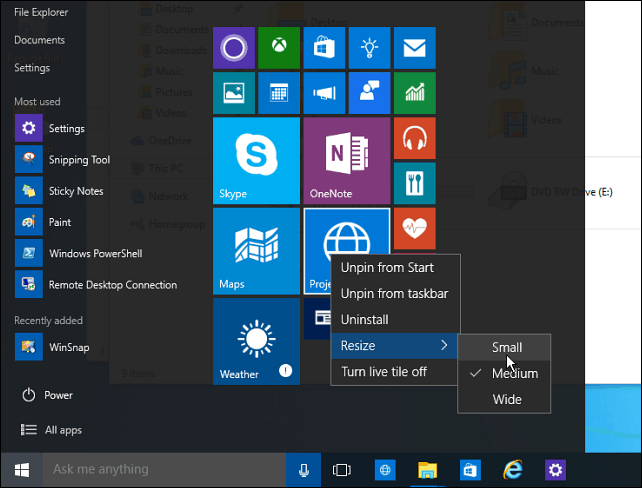Open the Cortana tile
The height and width of the screenshot is (488, 642).
tap(234, 48)
